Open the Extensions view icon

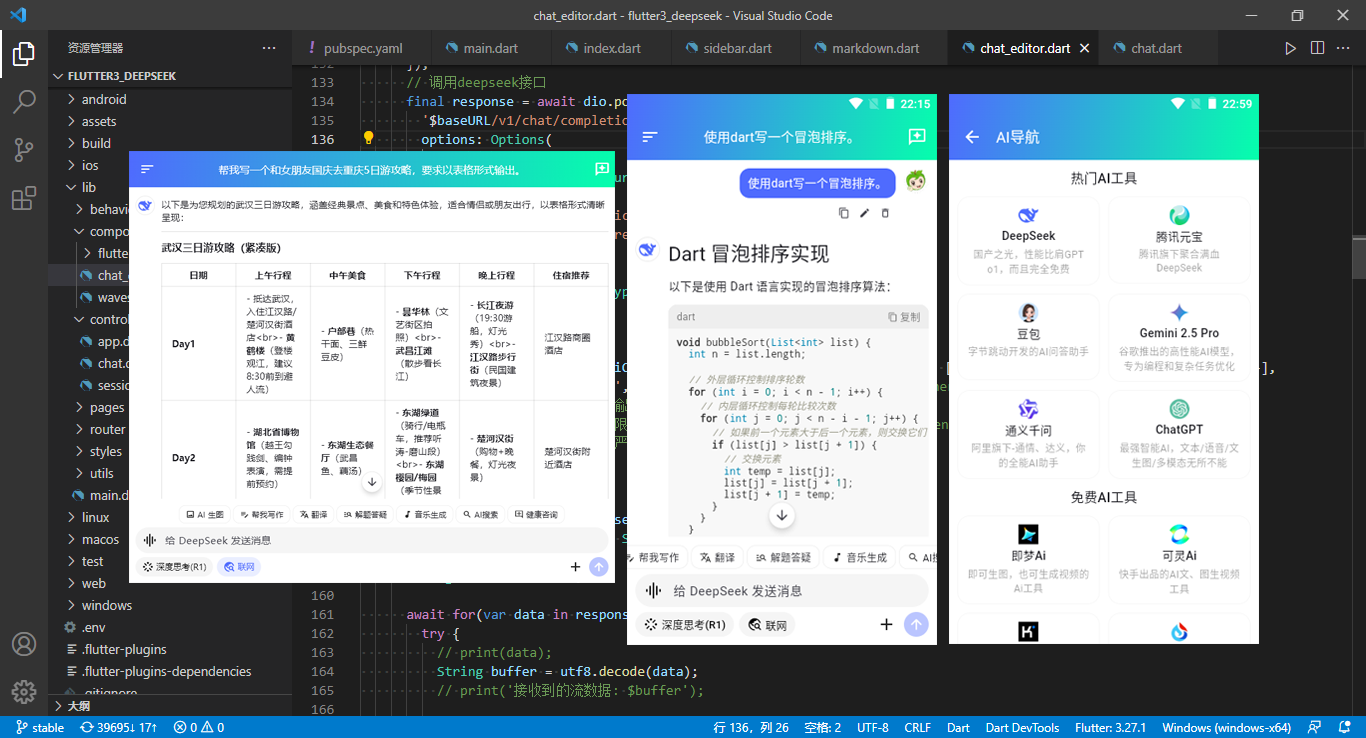click(x=24, y=199)
